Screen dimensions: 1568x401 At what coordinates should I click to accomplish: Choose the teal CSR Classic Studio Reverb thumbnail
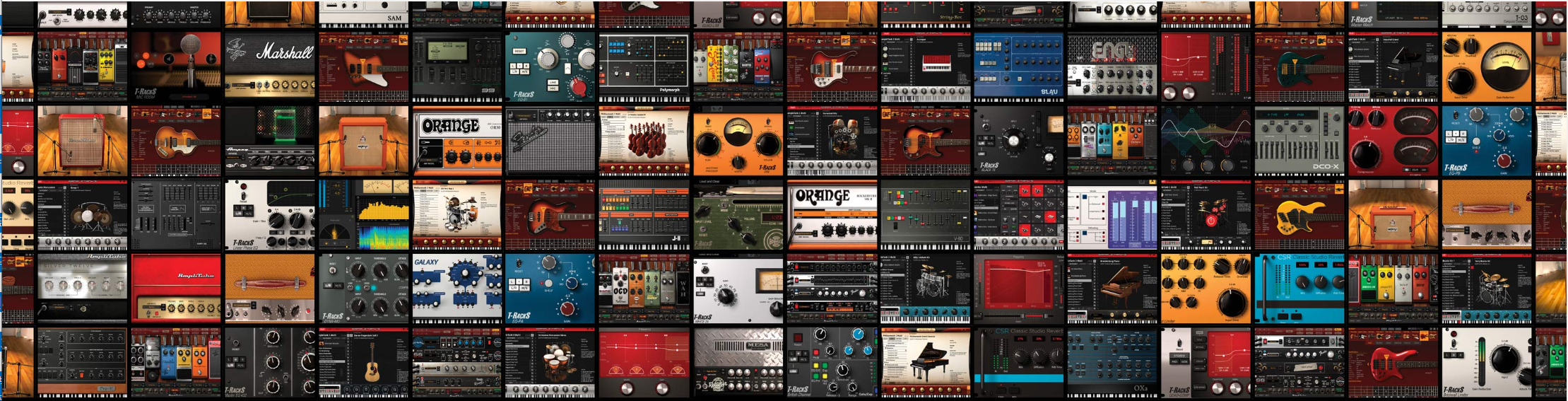click(1299, 289)
